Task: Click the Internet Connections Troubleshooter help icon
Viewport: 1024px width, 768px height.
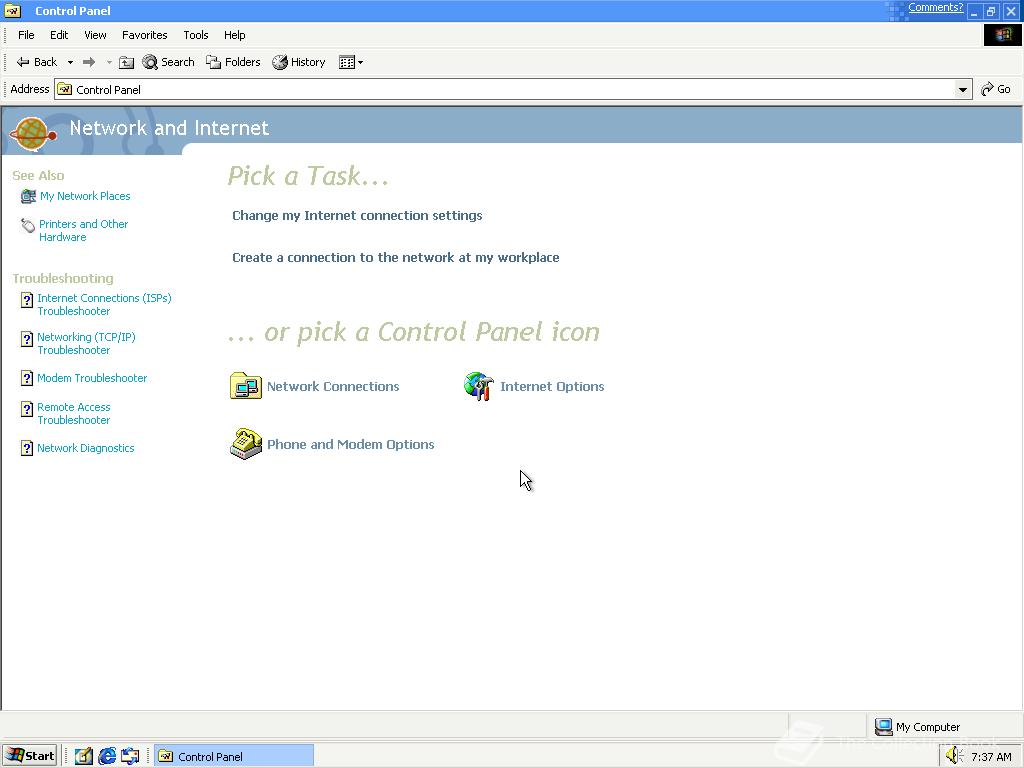Action: click(27, 300)
